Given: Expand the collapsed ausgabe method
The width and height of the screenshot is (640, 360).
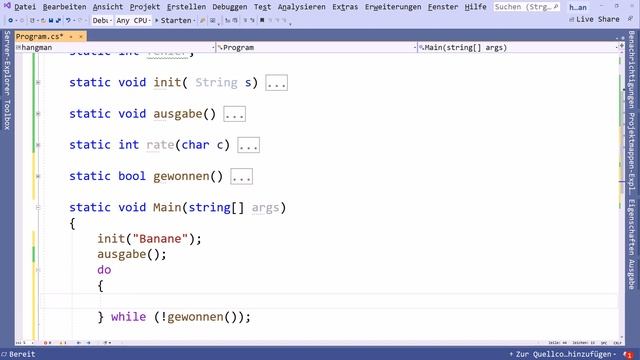Looking at the screenshot, I should tap(38, 114).
